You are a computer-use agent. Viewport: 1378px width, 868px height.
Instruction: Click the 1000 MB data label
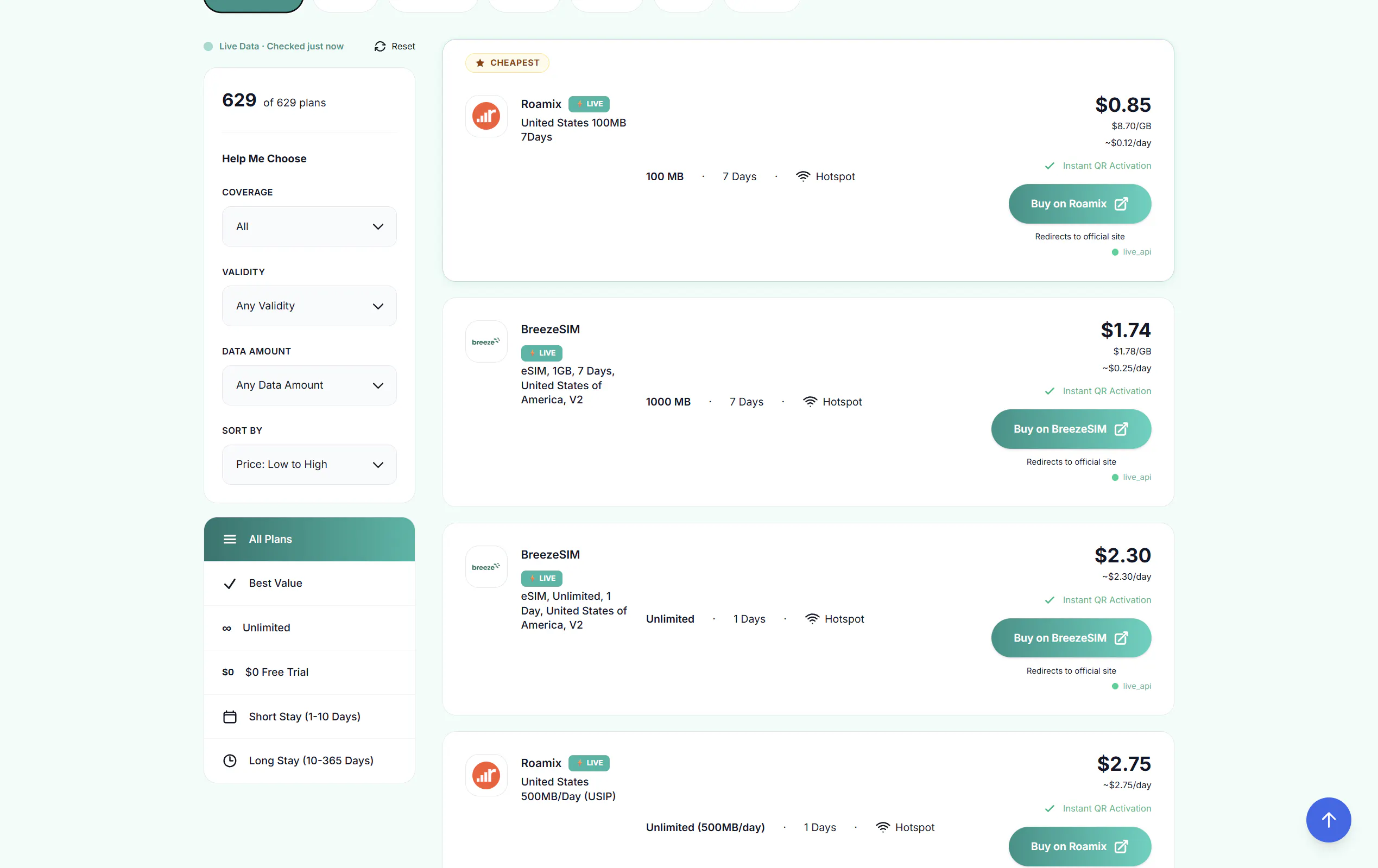(x=668, y=402)
